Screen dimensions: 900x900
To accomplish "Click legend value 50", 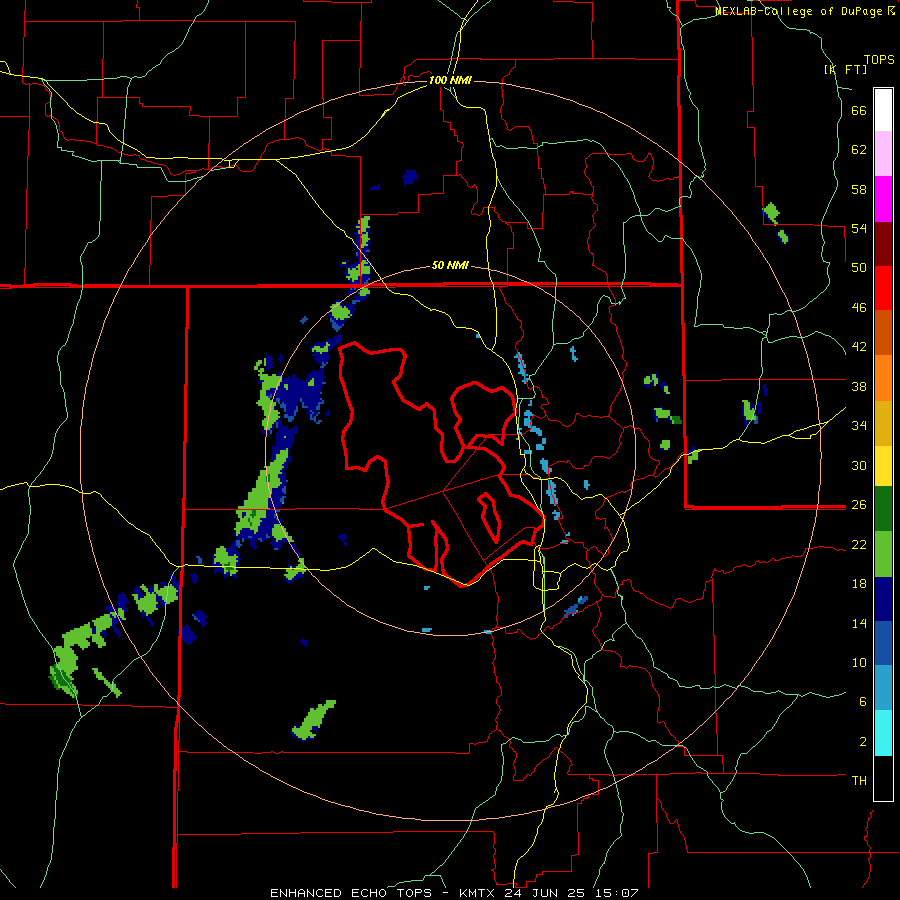I will coord(859,268).
